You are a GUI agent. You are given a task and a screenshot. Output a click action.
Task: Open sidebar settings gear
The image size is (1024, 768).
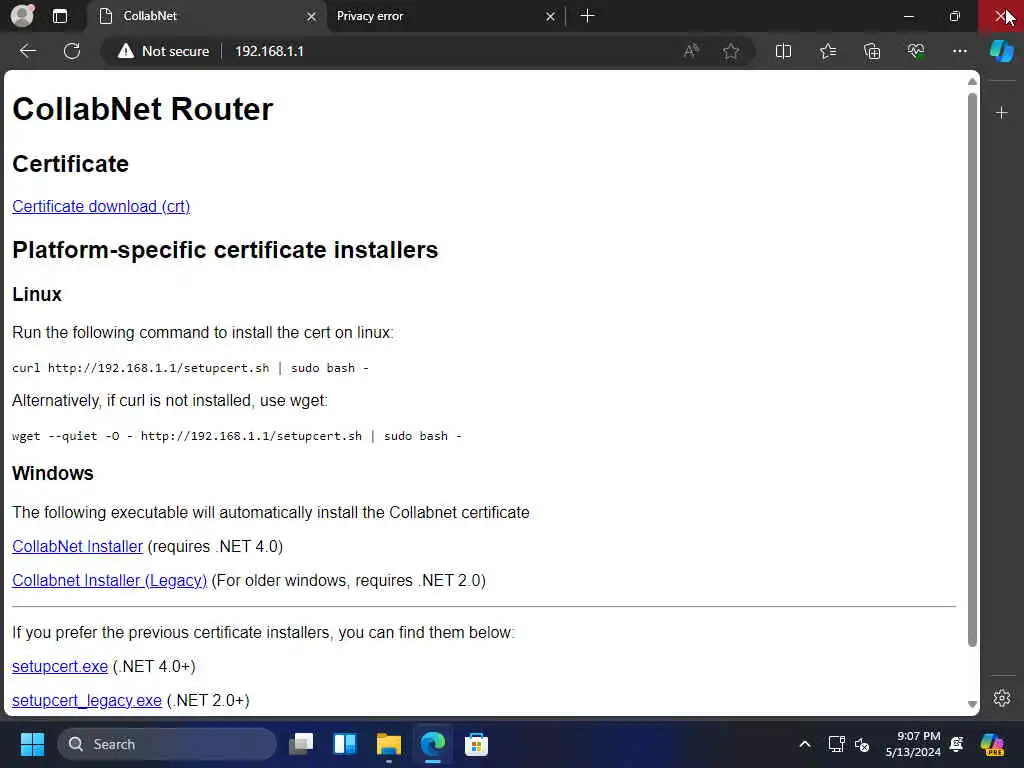click(x=1001, y=698)
